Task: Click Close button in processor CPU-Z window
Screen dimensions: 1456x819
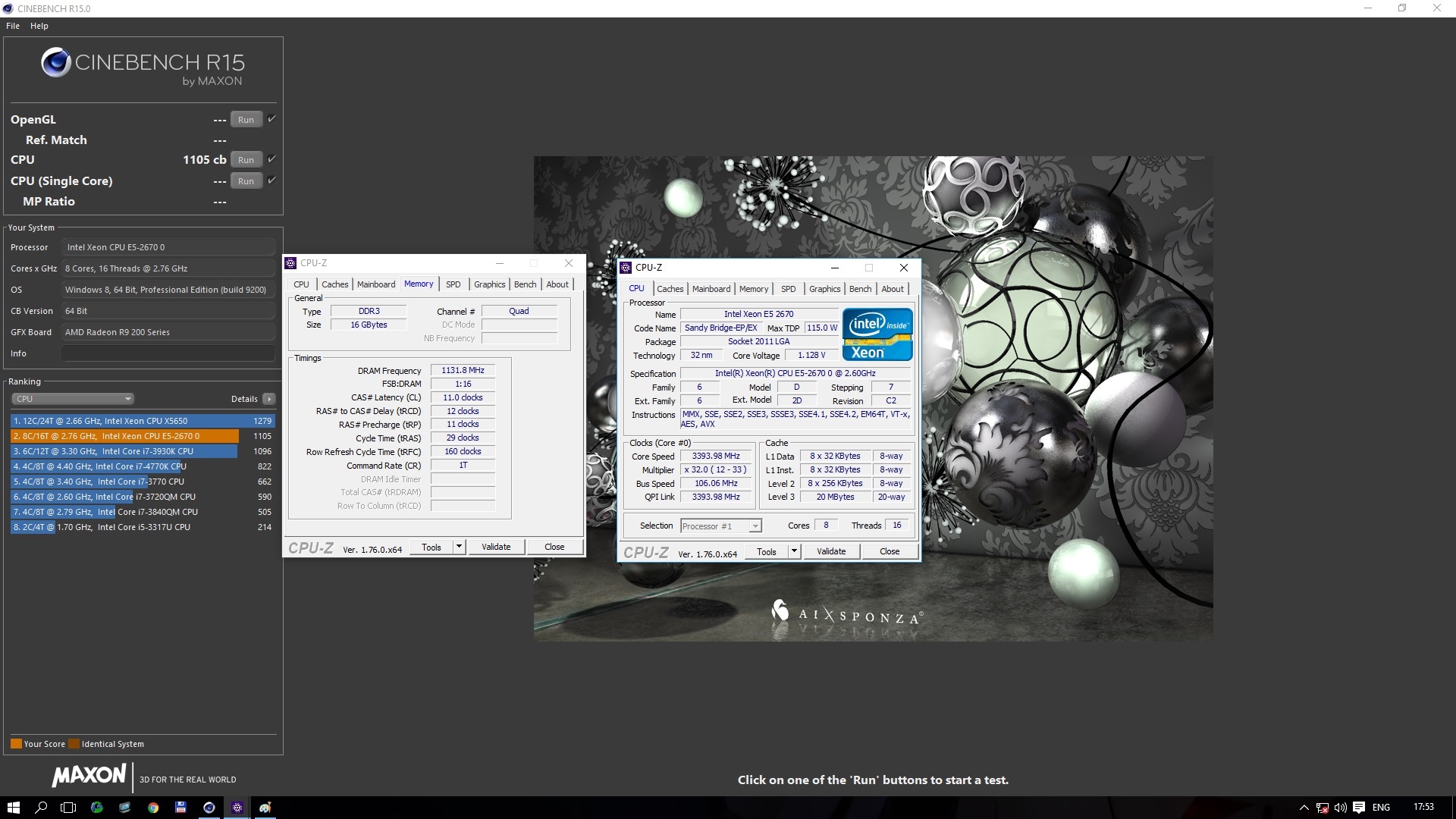Action: 890,551
